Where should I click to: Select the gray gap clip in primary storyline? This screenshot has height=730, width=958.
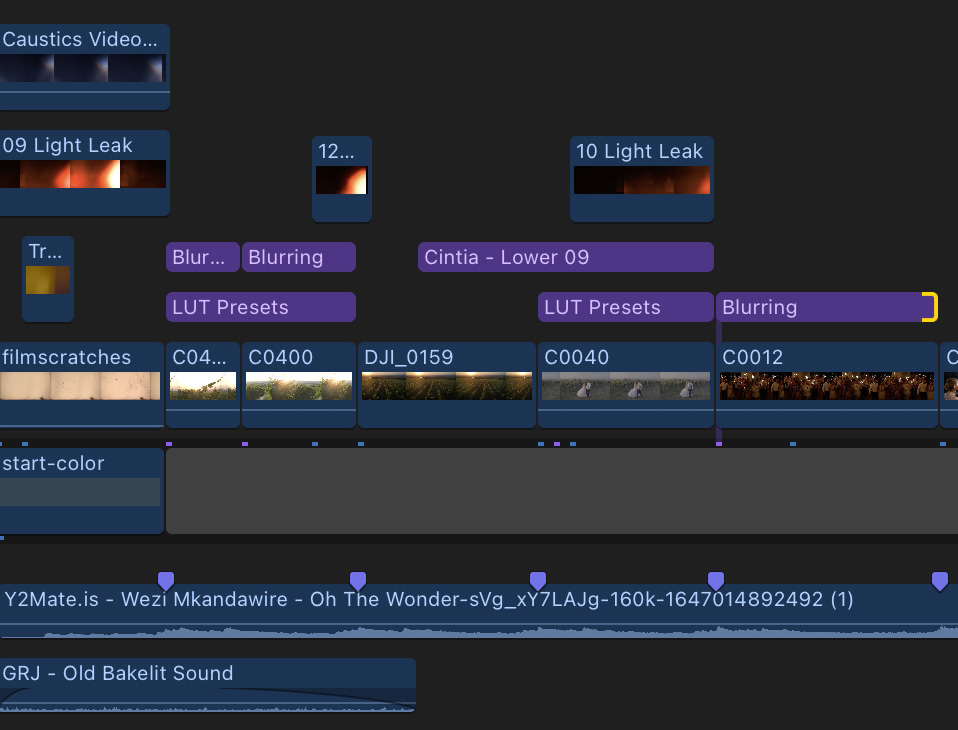click(562, 491)
